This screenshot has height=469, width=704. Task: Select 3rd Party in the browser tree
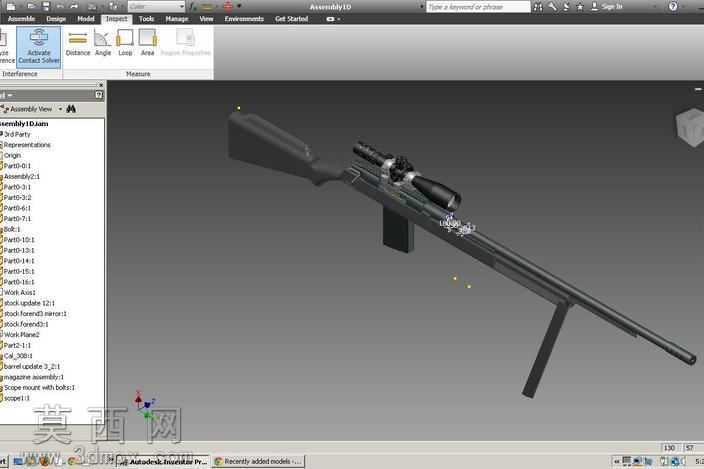click(17, 134)
